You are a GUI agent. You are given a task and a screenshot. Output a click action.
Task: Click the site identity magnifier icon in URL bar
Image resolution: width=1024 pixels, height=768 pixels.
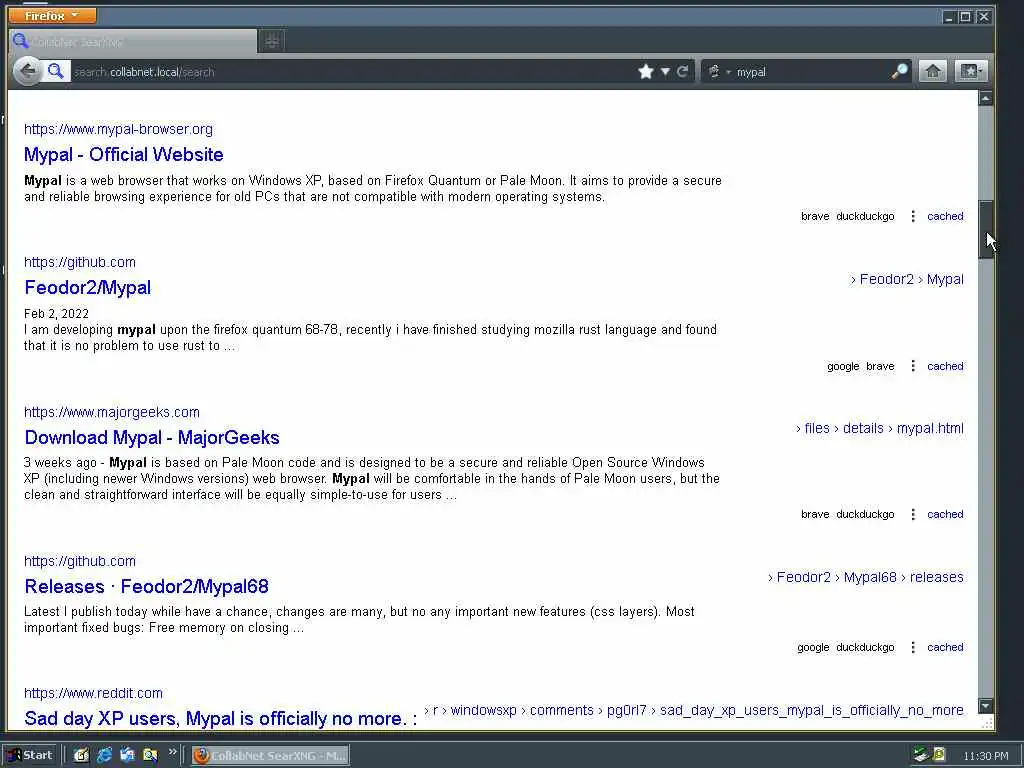click(56, 71)
